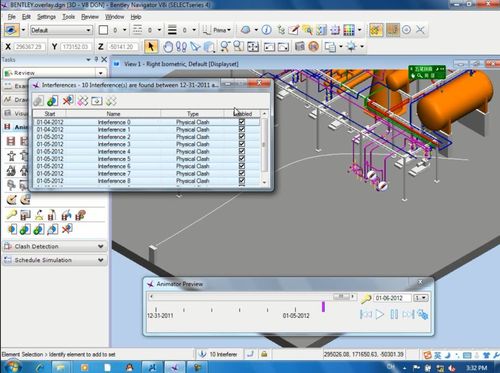500x373 pixels.
Task: Click the Fit View tool icon
Action: pyautogui.click(x=253, y=47)
